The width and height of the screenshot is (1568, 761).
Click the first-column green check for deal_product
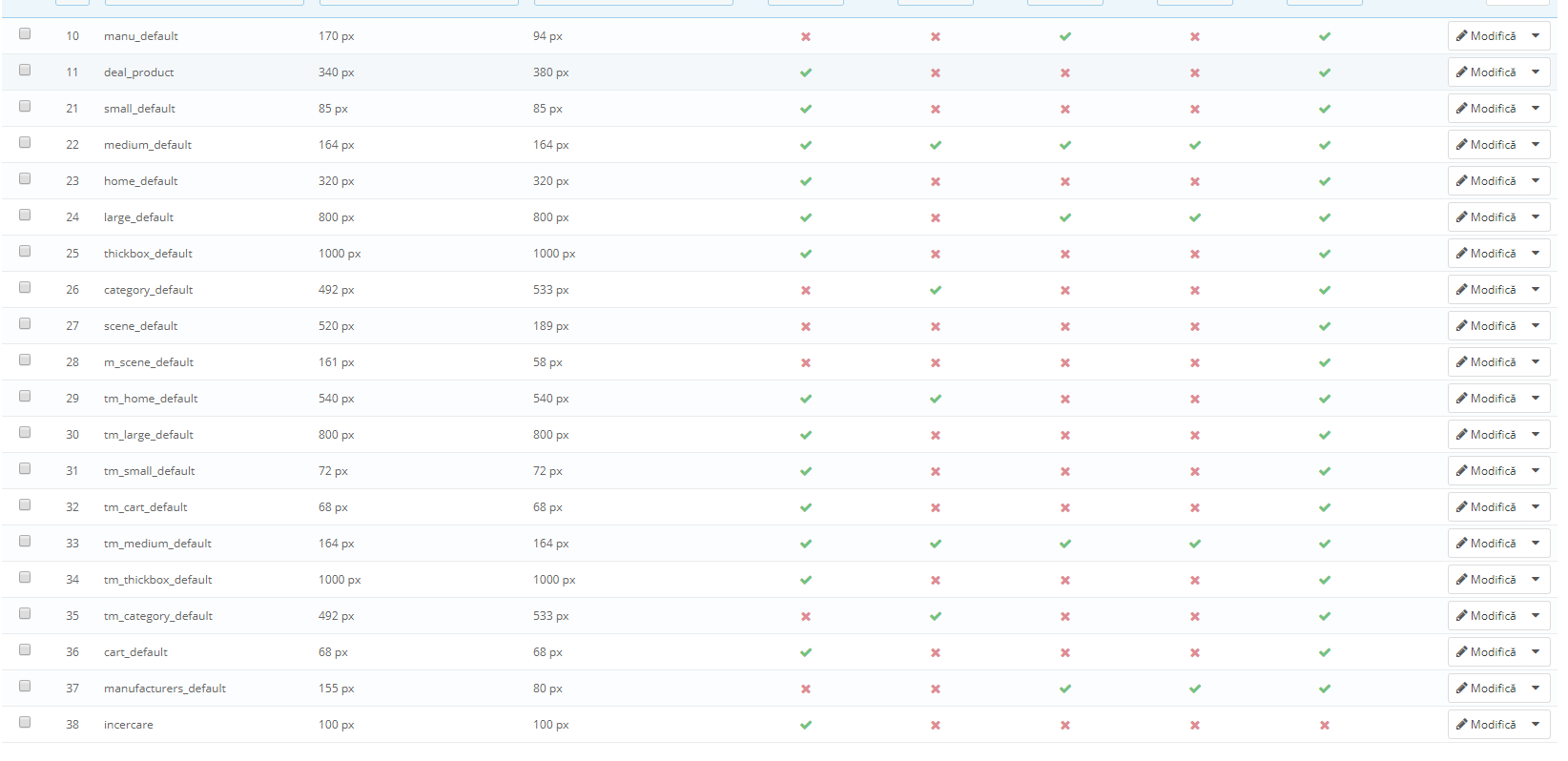click(x=806, y=72)
